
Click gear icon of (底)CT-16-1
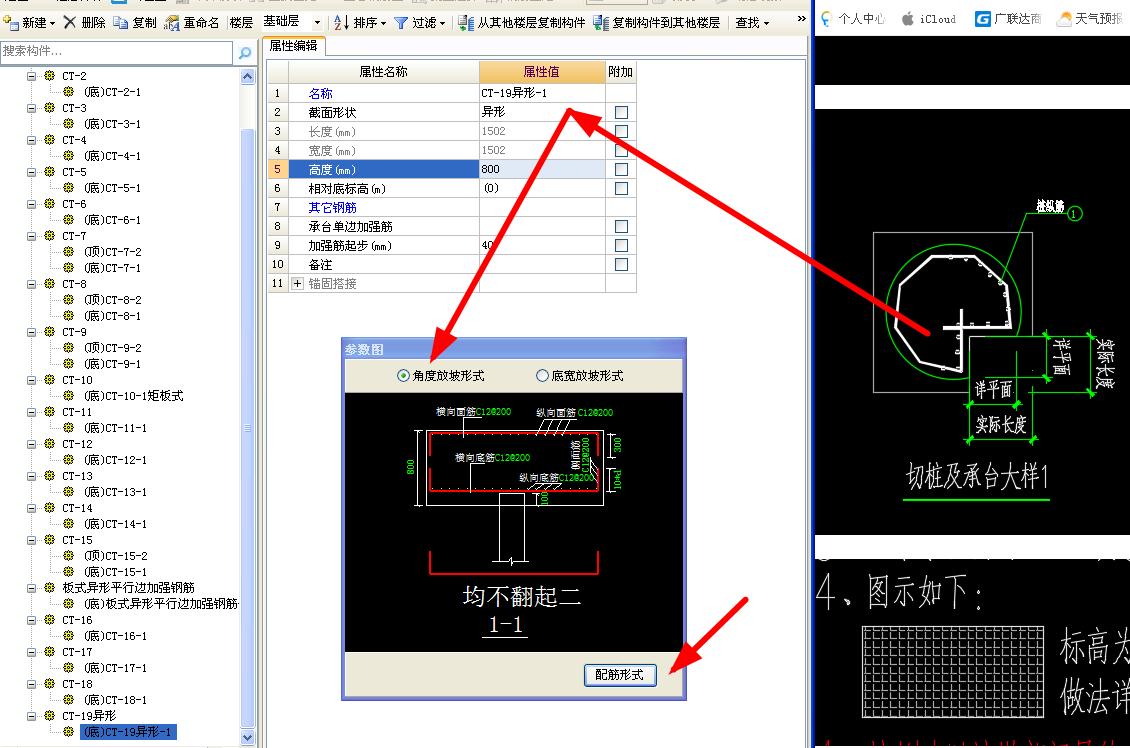[68, 636]
